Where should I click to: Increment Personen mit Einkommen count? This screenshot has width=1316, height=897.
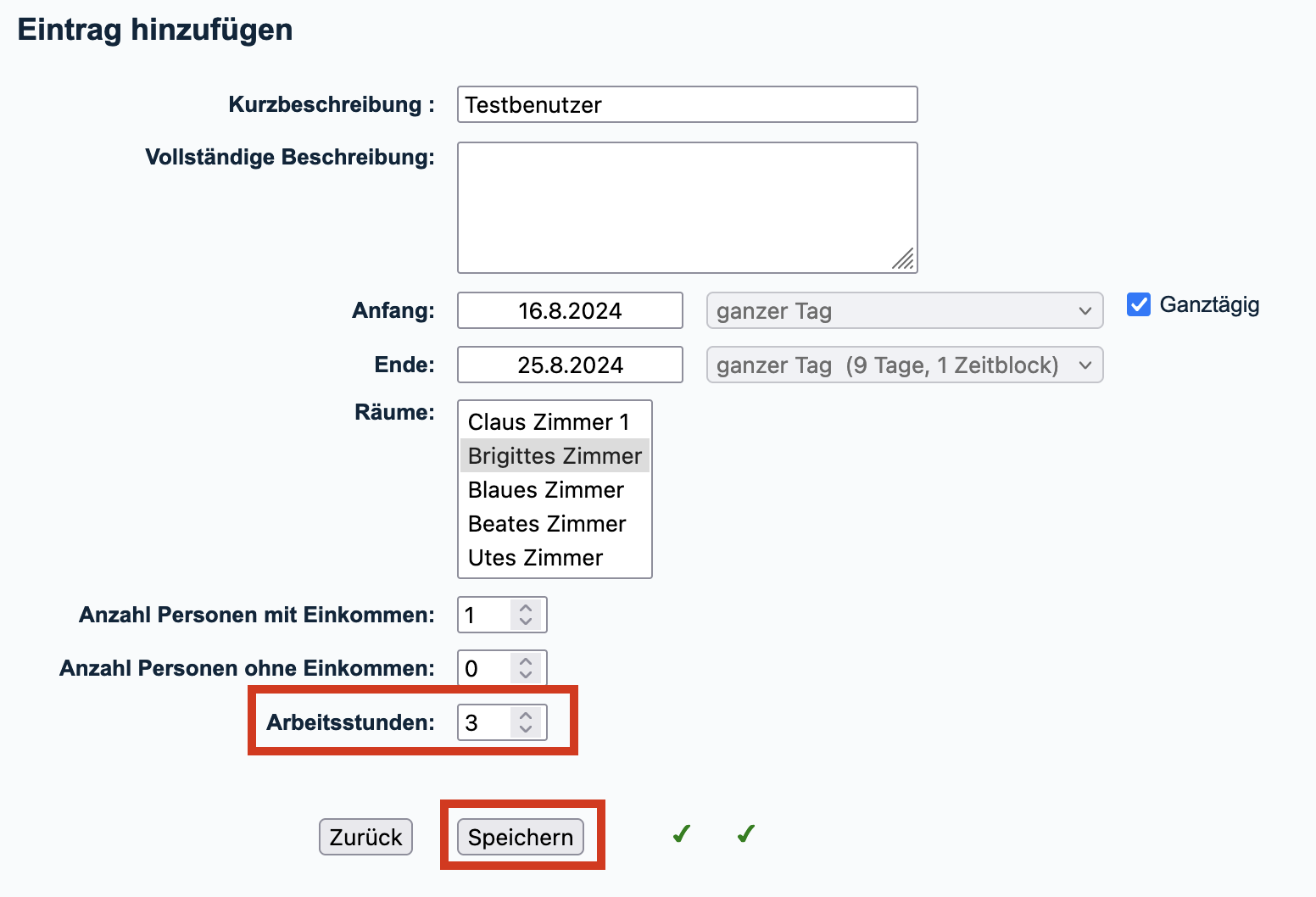tap(526, 608)
